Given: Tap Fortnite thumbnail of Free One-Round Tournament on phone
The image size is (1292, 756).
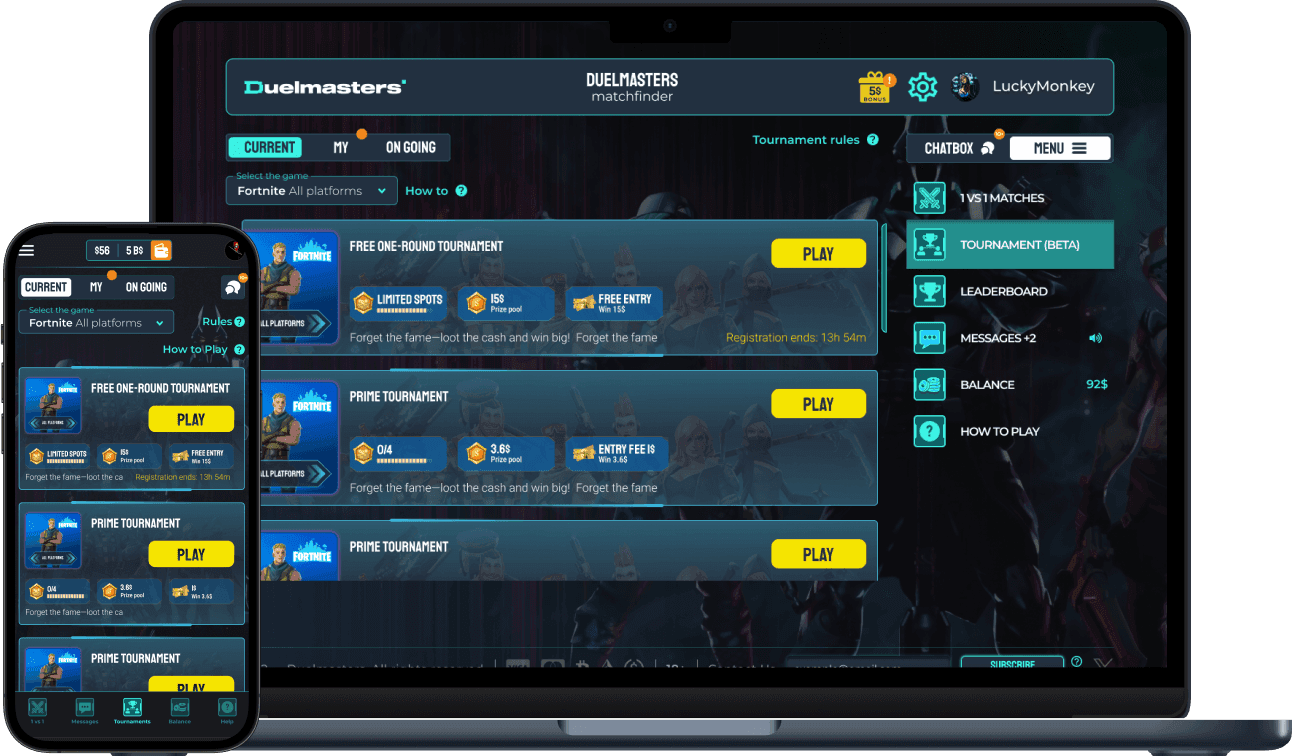Looking at the screenshot, I should pos(53,407).
